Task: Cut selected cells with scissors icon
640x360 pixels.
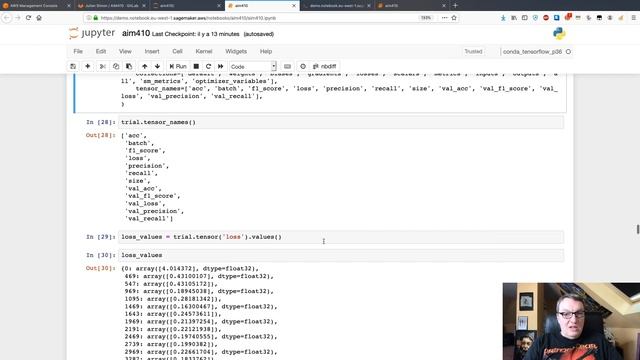Action: (x=102, y=67)
